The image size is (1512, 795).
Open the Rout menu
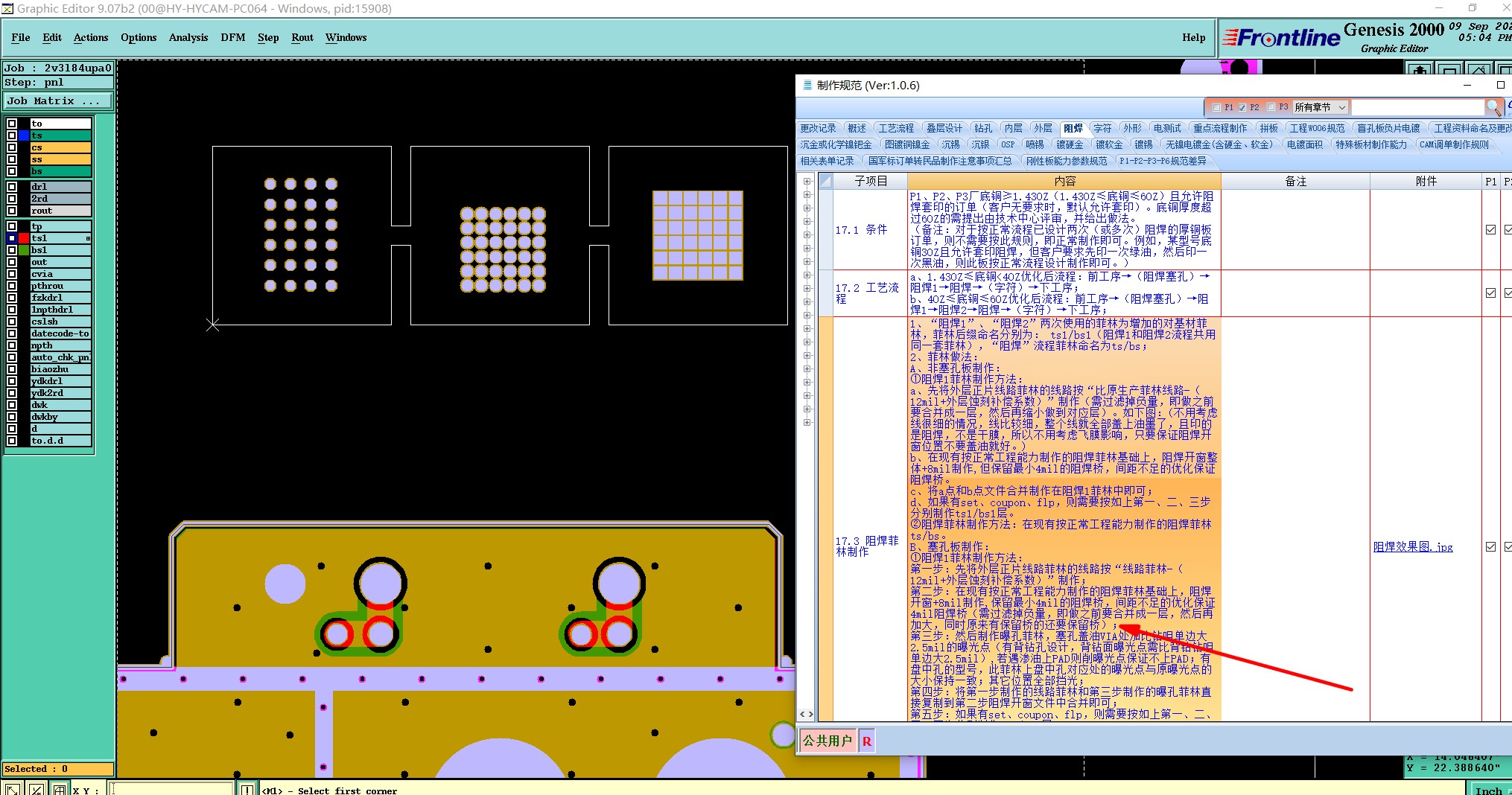pos(302,37)
